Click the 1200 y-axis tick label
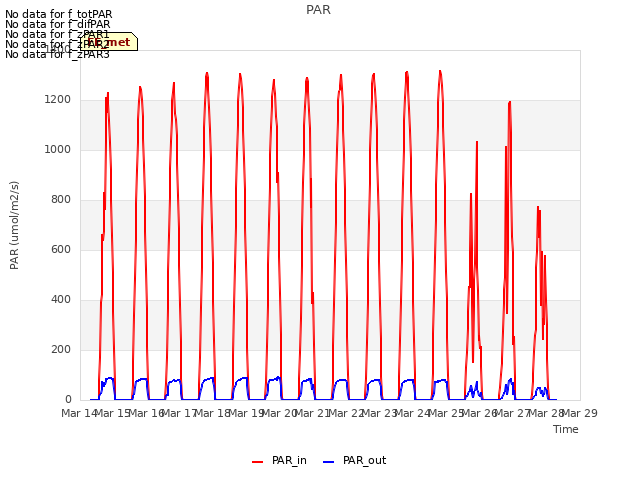The height and width of the screenshot is (480, 640). 58,100
